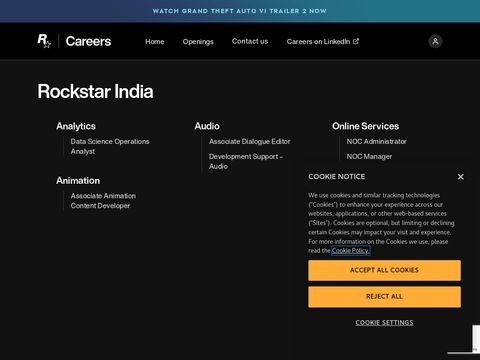The image size is (480, 360).
Task: Click the GTA VI Trailer 2 banner
Action: click(x=240, y=11)
